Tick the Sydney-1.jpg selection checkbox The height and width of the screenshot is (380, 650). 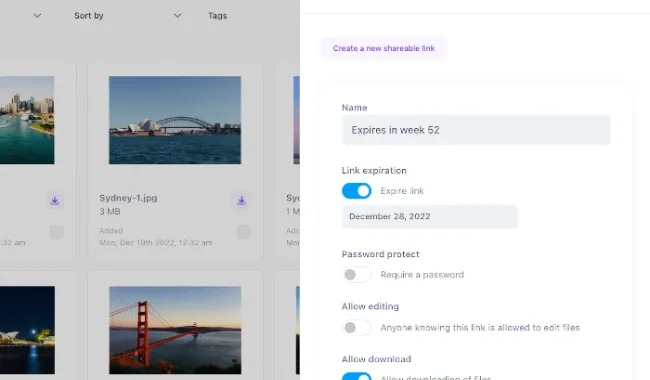point(244,232)
